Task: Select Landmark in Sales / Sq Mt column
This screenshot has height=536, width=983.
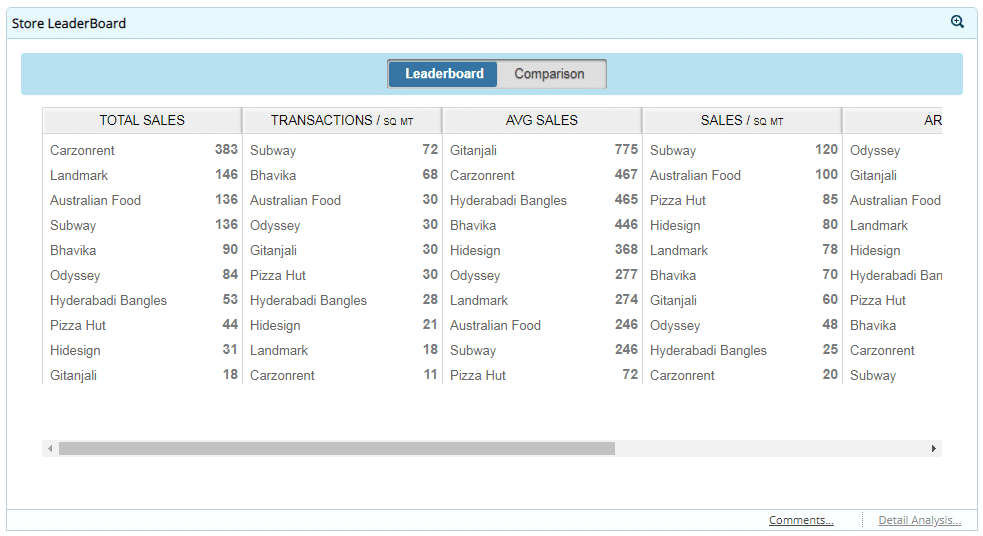Action: [x=679, y=251]
